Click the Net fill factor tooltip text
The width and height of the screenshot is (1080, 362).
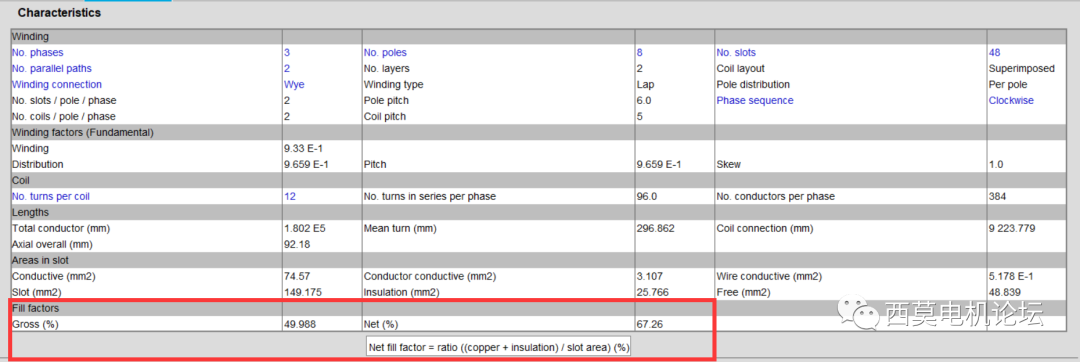coord(499,348)
